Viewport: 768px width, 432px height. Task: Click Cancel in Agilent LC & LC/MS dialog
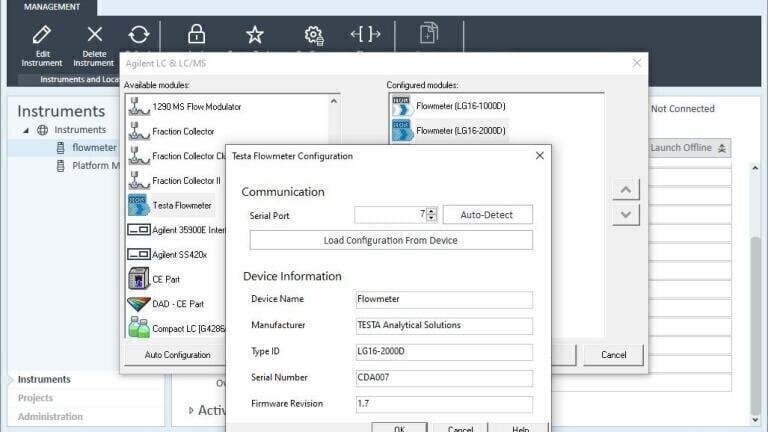coord(613,355)
